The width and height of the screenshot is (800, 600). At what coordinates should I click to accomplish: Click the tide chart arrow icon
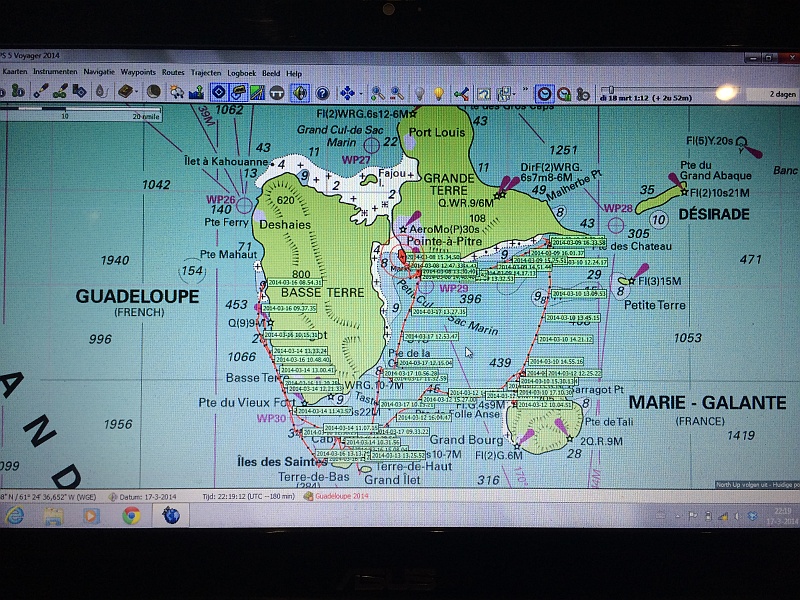pos(196,92)
